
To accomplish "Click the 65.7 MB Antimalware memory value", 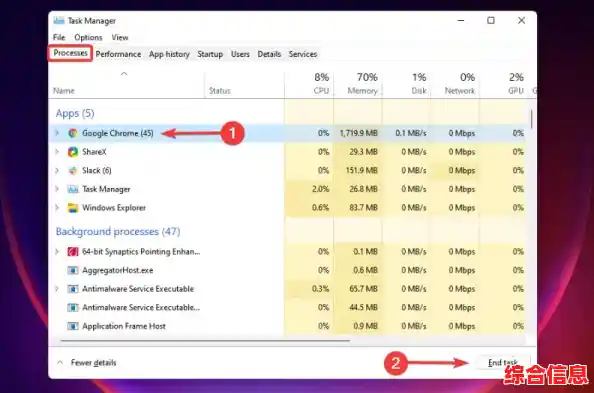I will pos(363,289).
